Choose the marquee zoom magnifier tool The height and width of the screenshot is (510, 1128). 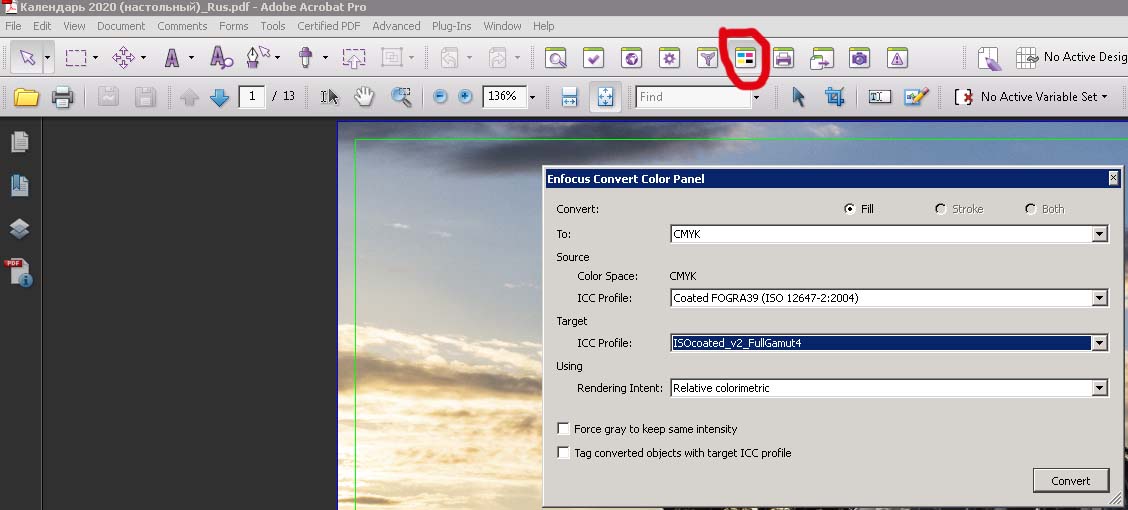(401, 96)
